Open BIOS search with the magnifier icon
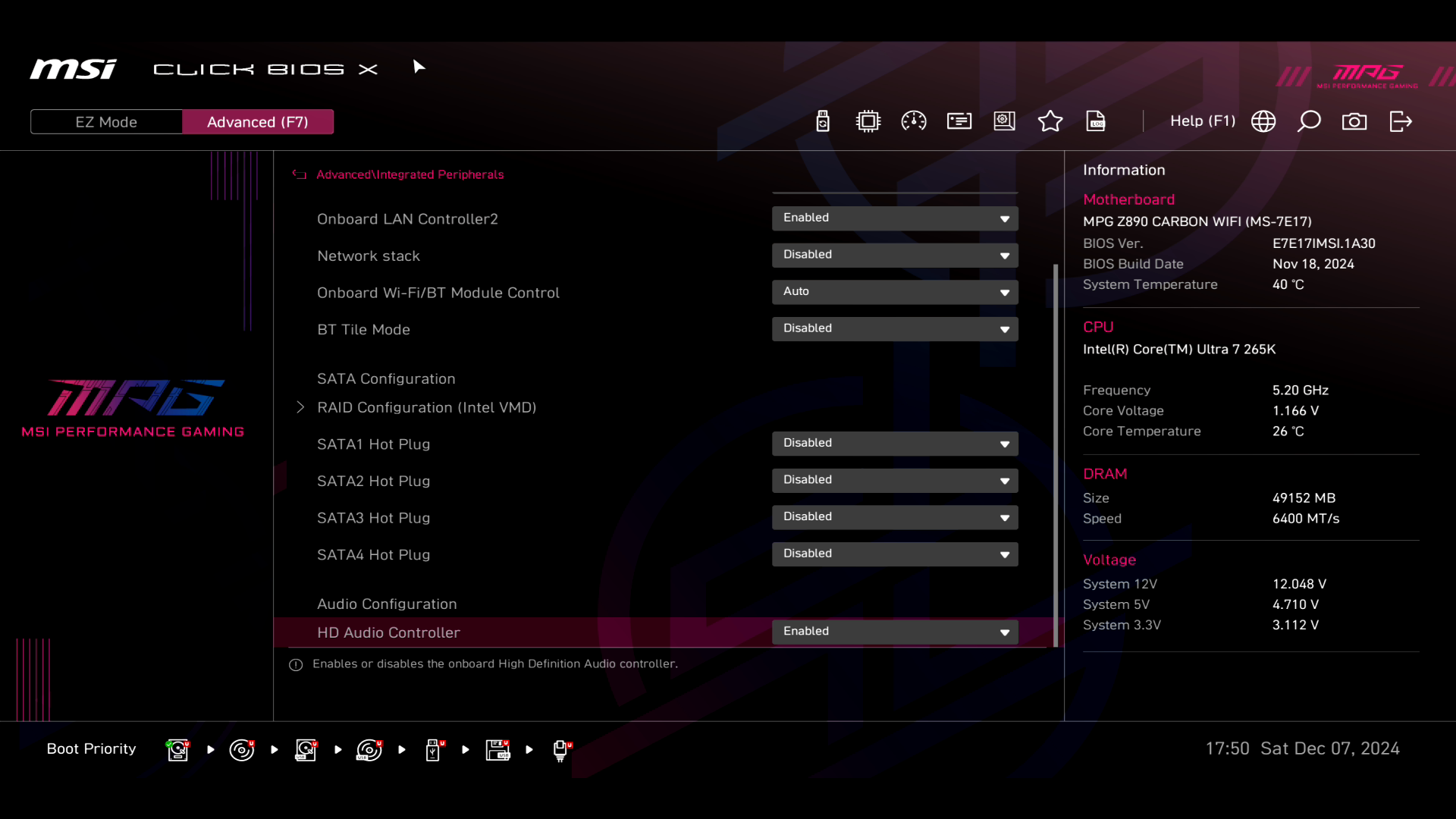 pyautogui.click(x=1310, y=121)
